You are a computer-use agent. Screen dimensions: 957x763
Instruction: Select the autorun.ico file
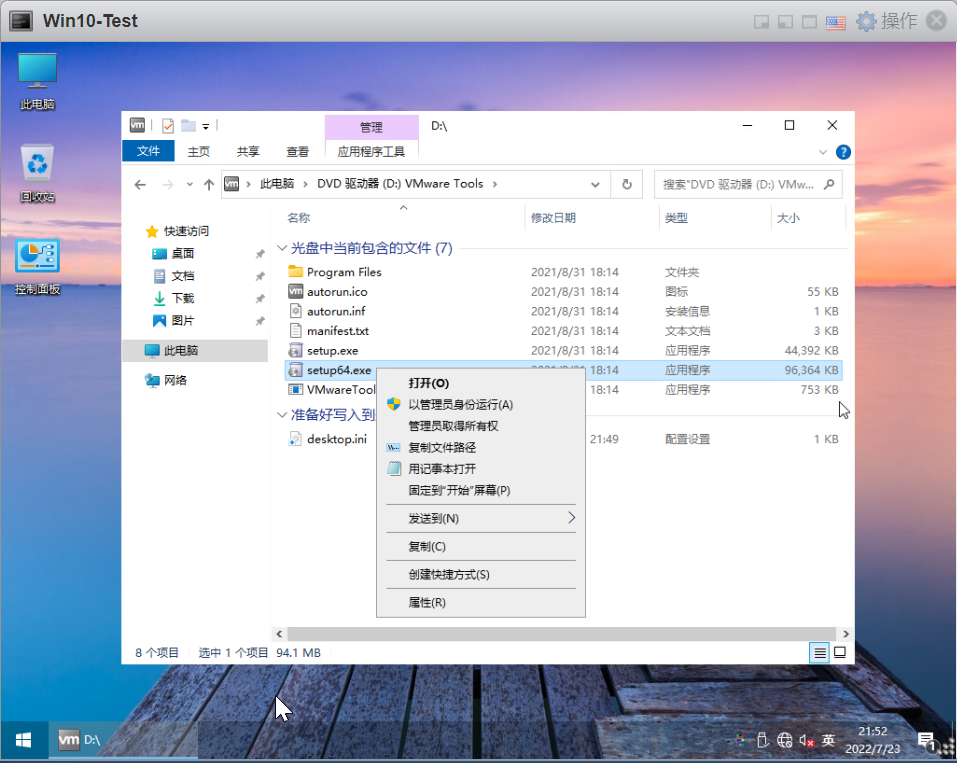coord(337,292)
